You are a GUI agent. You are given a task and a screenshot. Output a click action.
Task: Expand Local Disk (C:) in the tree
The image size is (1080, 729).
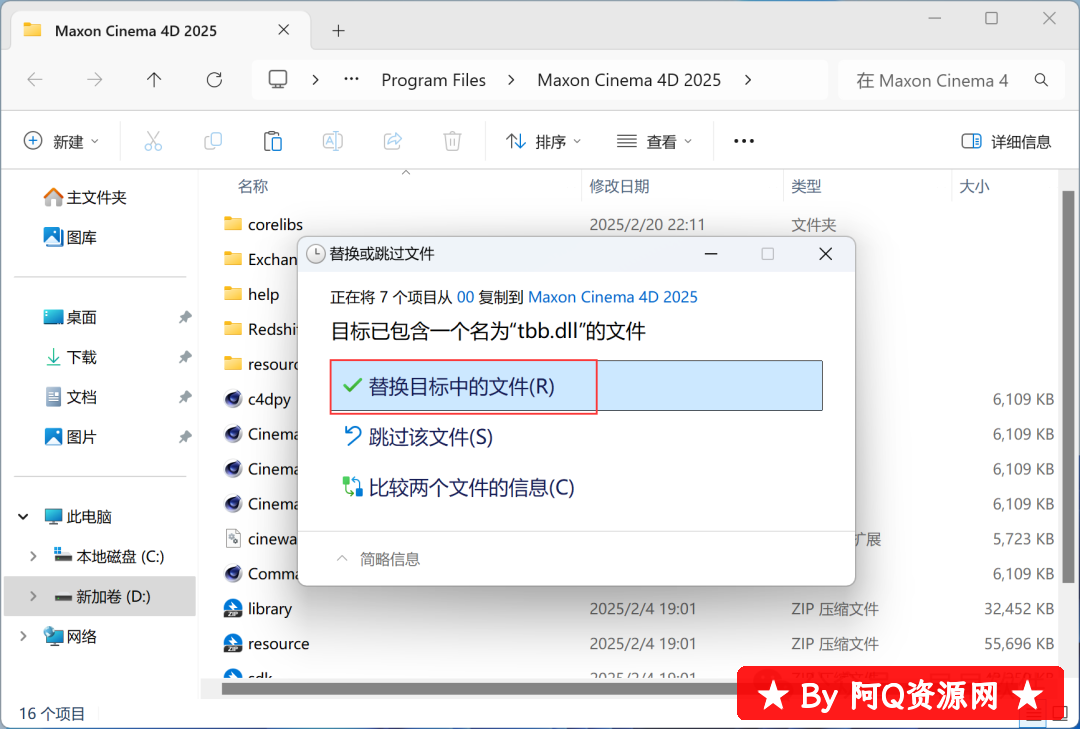pos(33,557)
